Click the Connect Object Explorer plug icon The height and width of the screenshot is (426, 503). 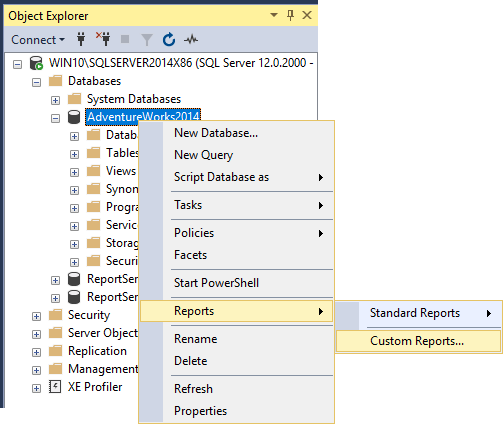[x=81, y=39]
